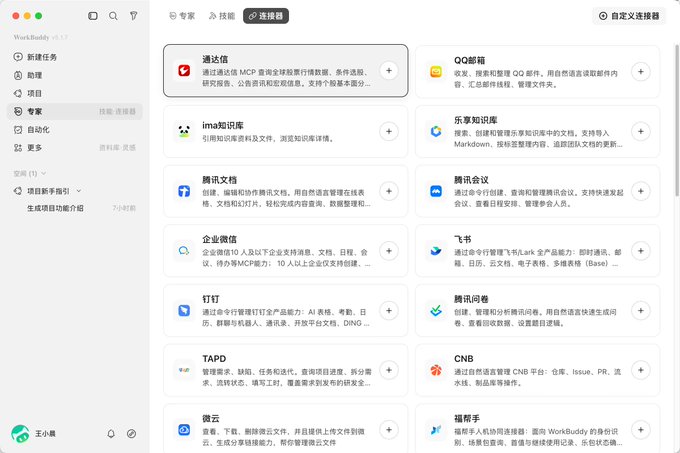Image resolution: width=680 pixels, height=453 pixels.
Task: Toggle the sidebar panel icon
Action: pyautogui.click(x=93, y=16)
